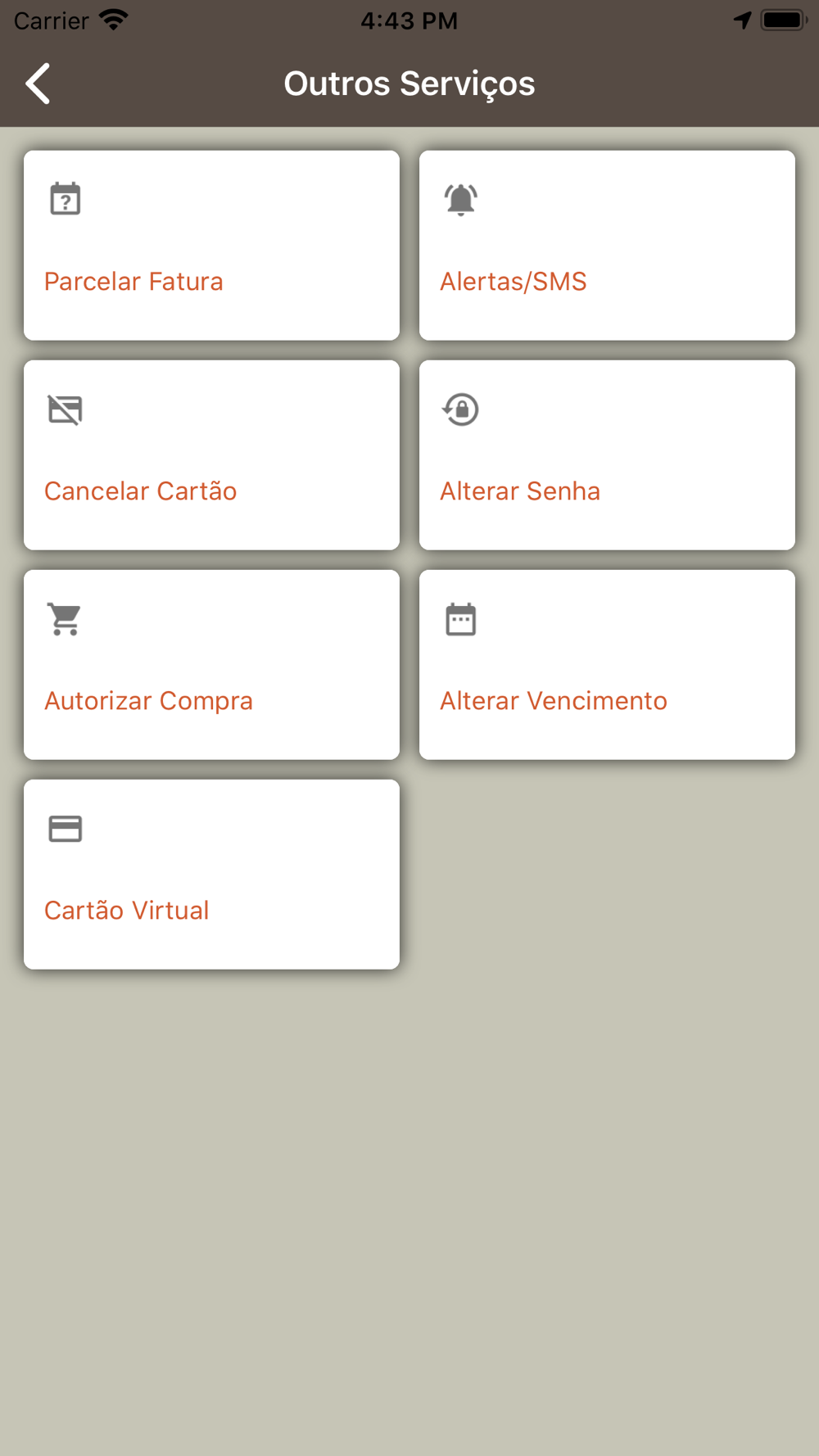Image resolution: width=819 pixels, height=1456 pixels.
Task: Open Alterar Vencimento text
Action: click(x=554, y=701)
